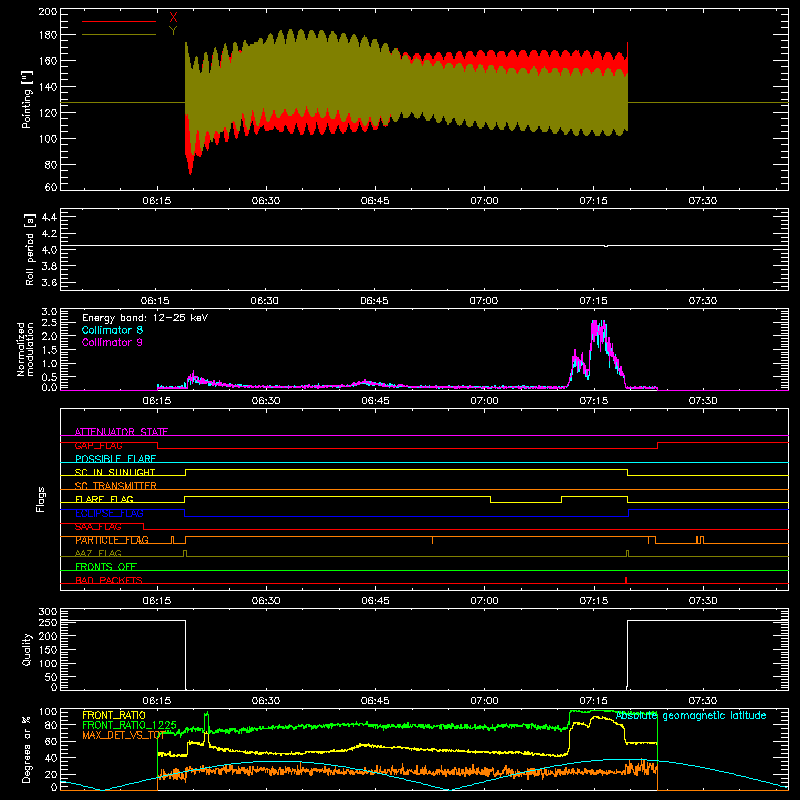Select the green FRONTS_OFF label

coord(106,567)
